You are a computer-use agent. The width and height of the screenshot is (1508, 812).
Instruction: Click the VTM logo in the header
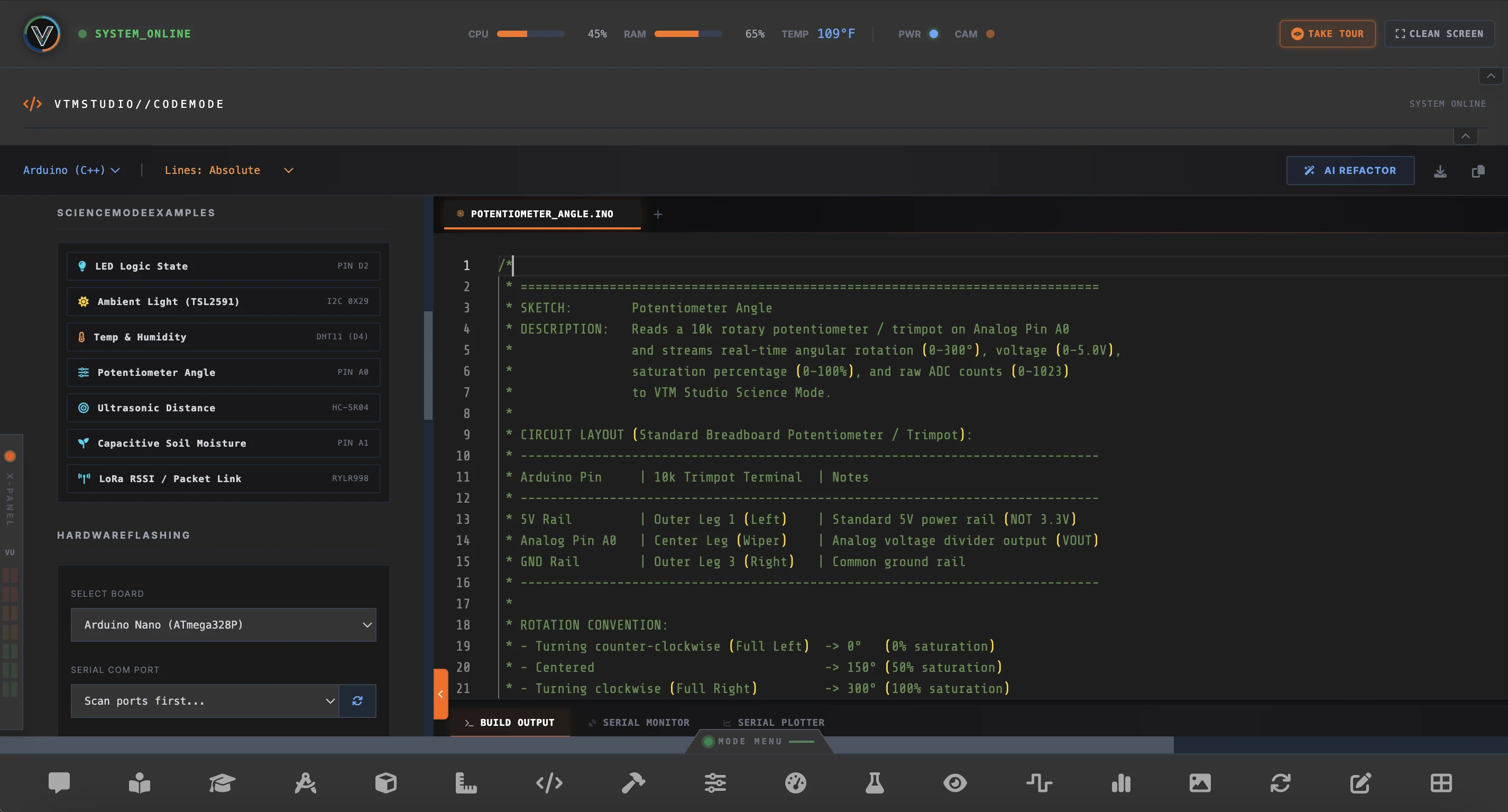[42, 34]
